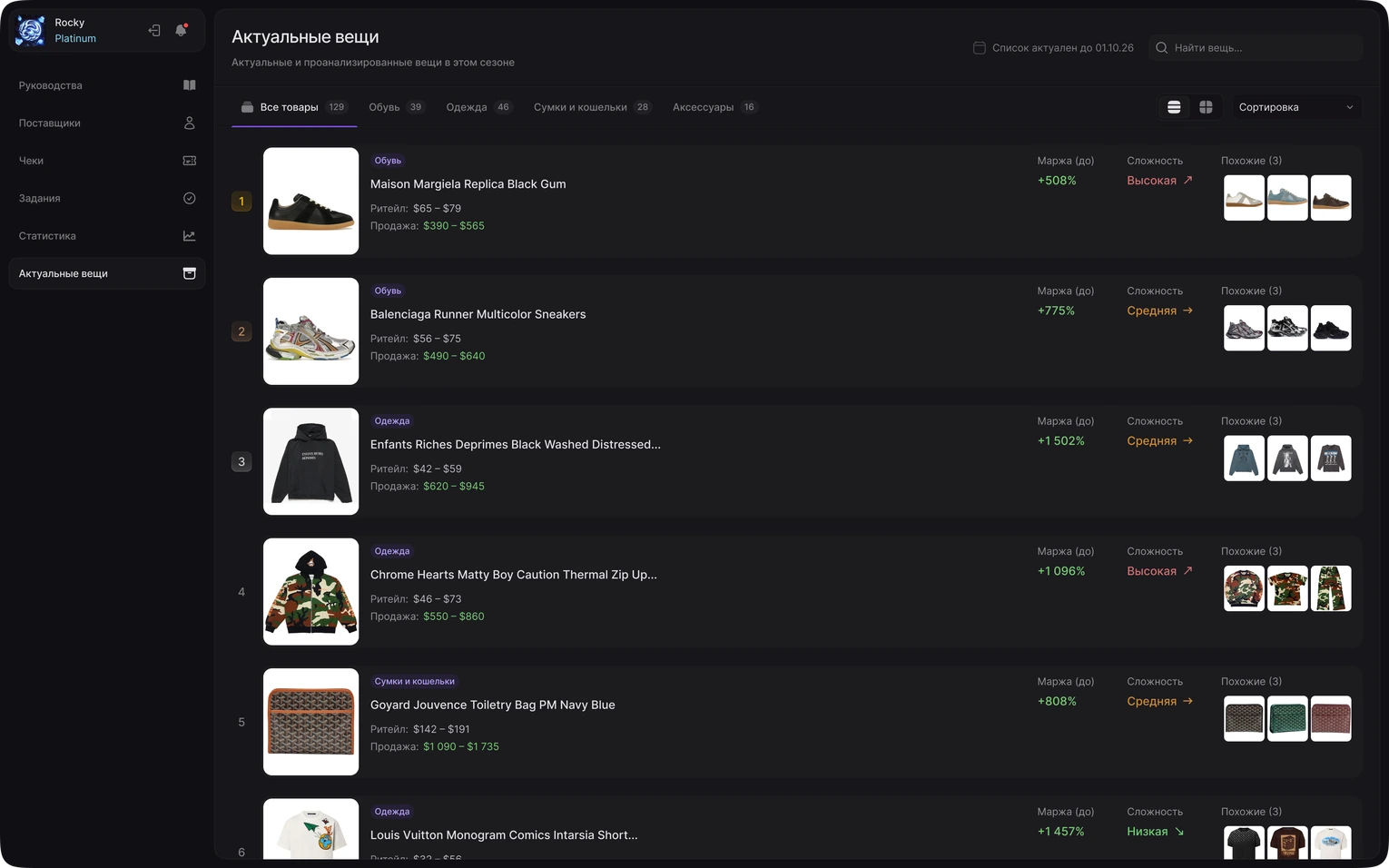Image resolution: width=1389 pixels, height=868 pixels.
Task: Click the Balenciaga Runner product image
Action: 310,331
